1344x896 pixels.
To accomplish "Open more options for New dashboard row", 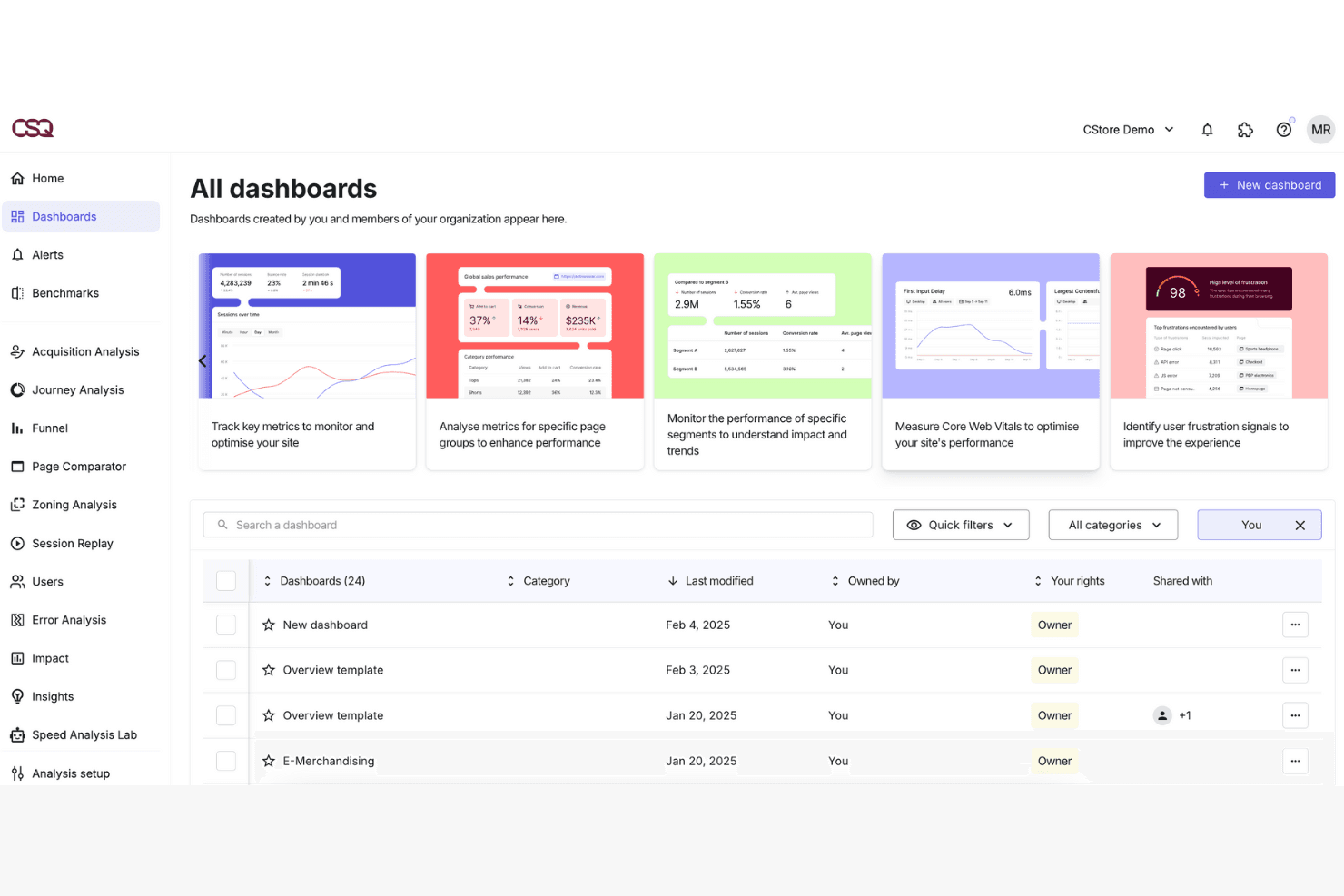I will pos(1295,625).
